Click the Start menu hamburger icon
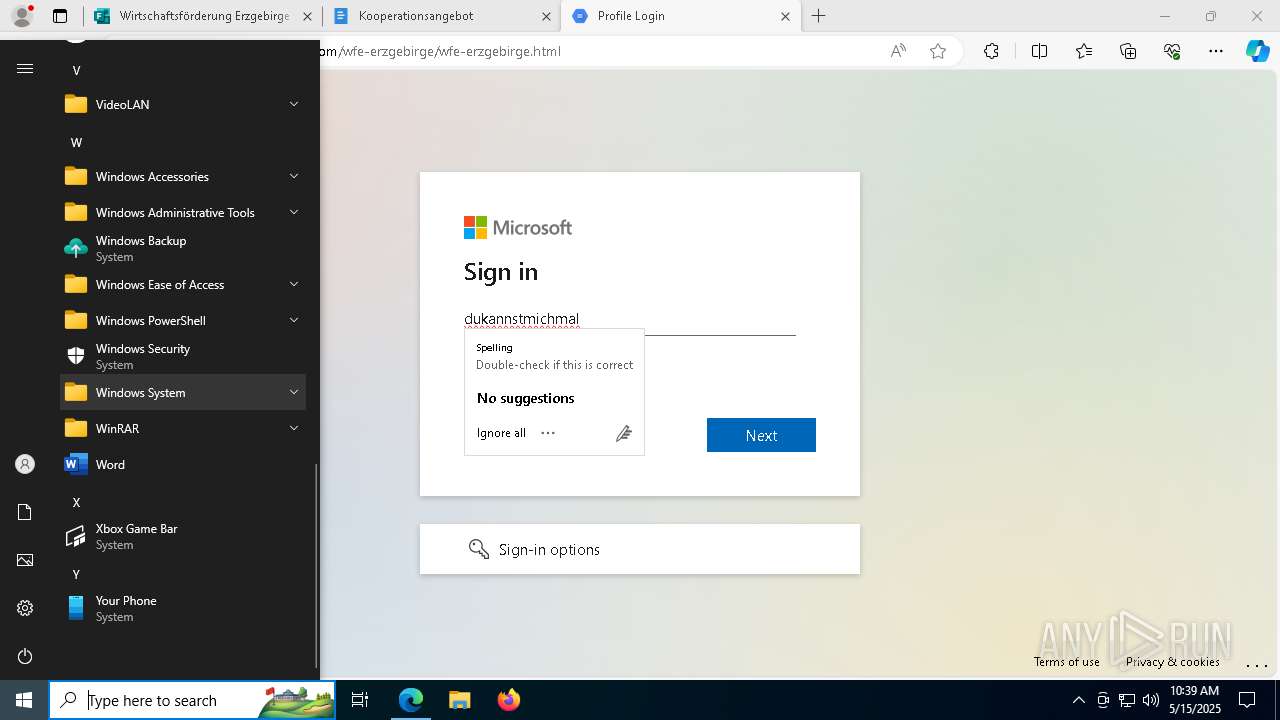The image size is (1280, 720). 25,68
